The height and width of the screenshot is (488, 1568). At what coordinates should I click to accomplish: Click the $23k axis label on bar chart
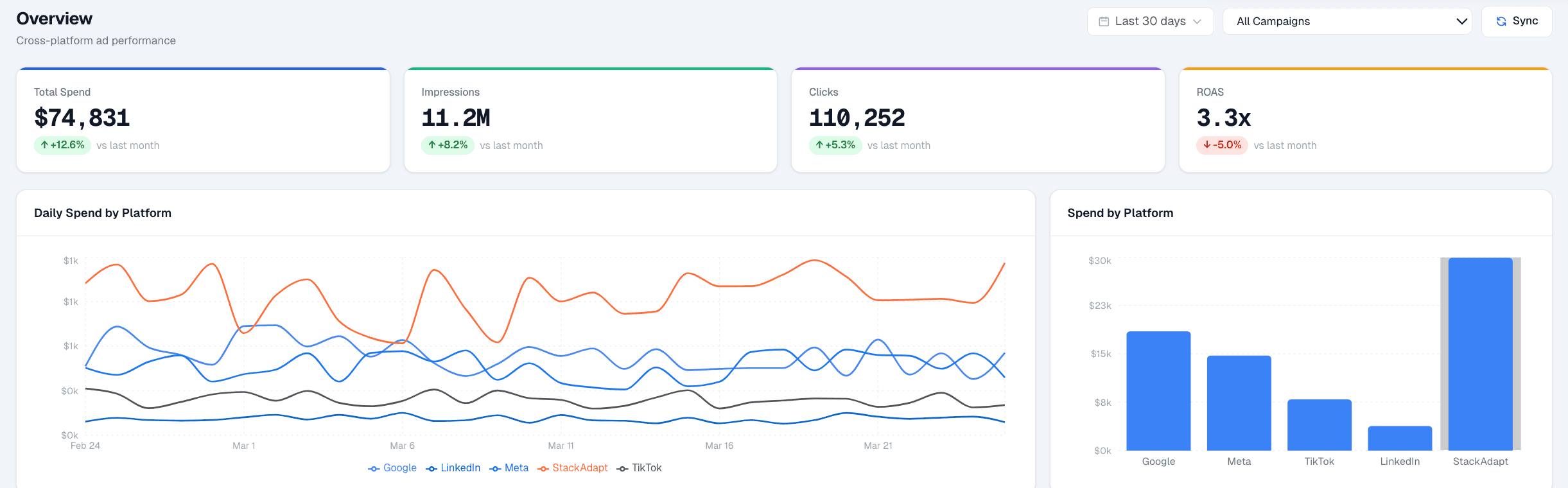pos(1100,306)
